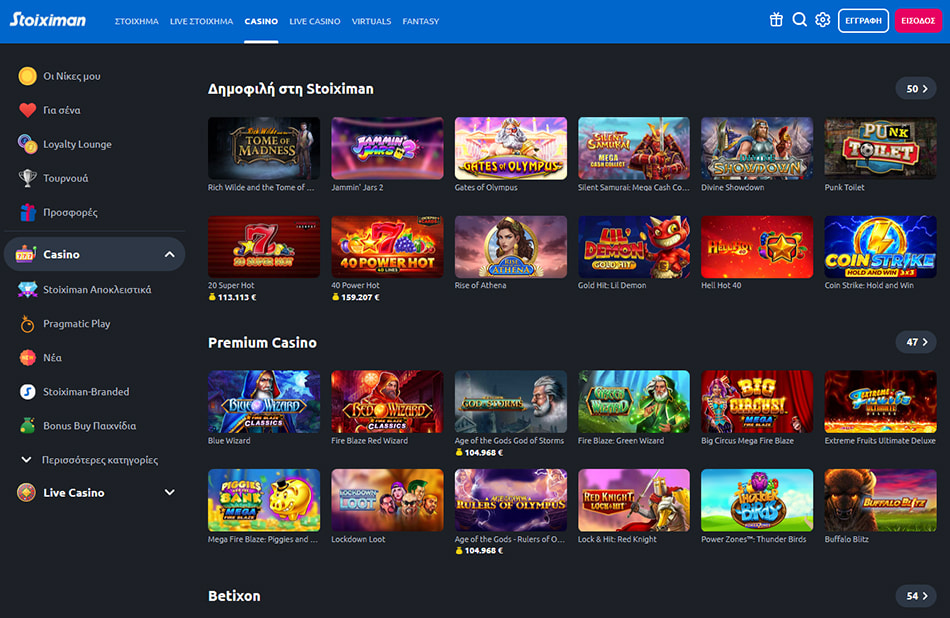Click the casino chip icon beside Live Casino
This screenshot has height=618, width=950.
pyautogui.click(x=26, y=493)
